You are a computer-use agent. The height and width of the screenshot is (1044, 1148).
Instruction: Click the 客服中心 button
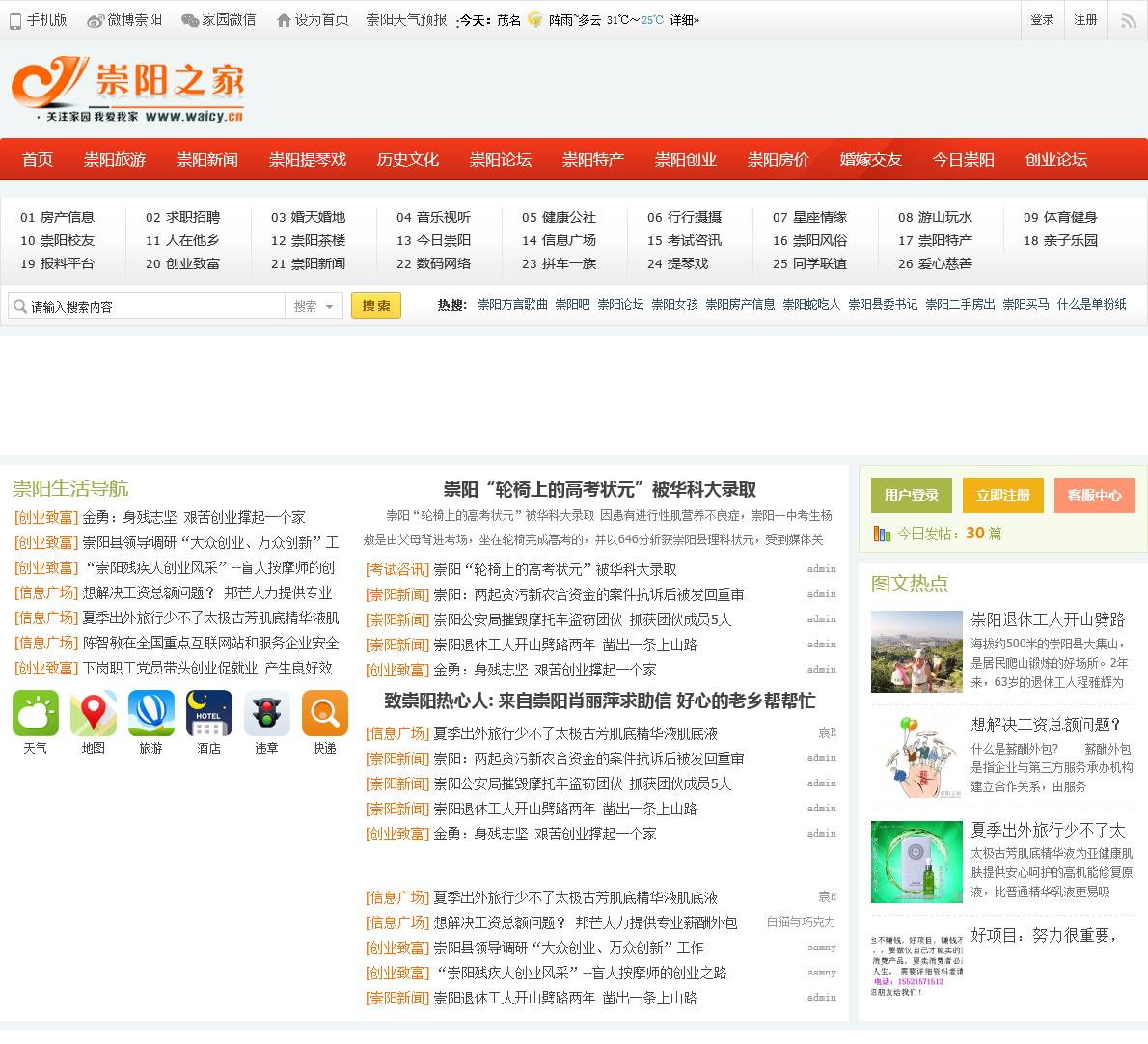click(1095, 496)
